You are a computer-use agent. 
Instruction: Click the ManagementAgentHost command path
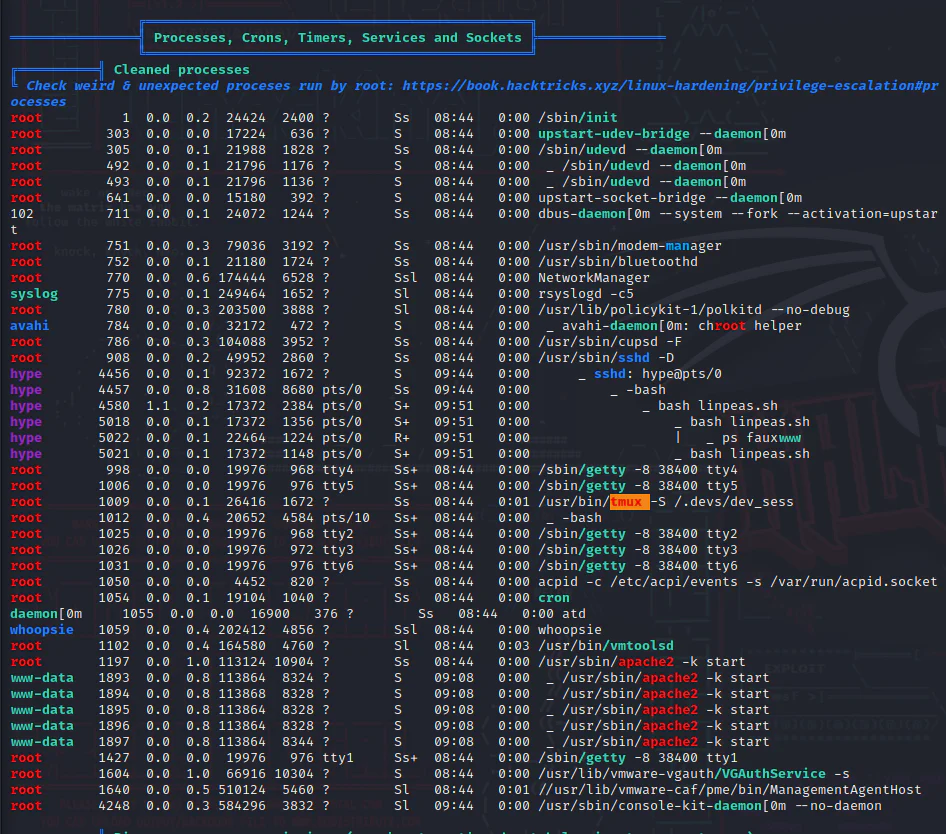[x=729, y=790]
